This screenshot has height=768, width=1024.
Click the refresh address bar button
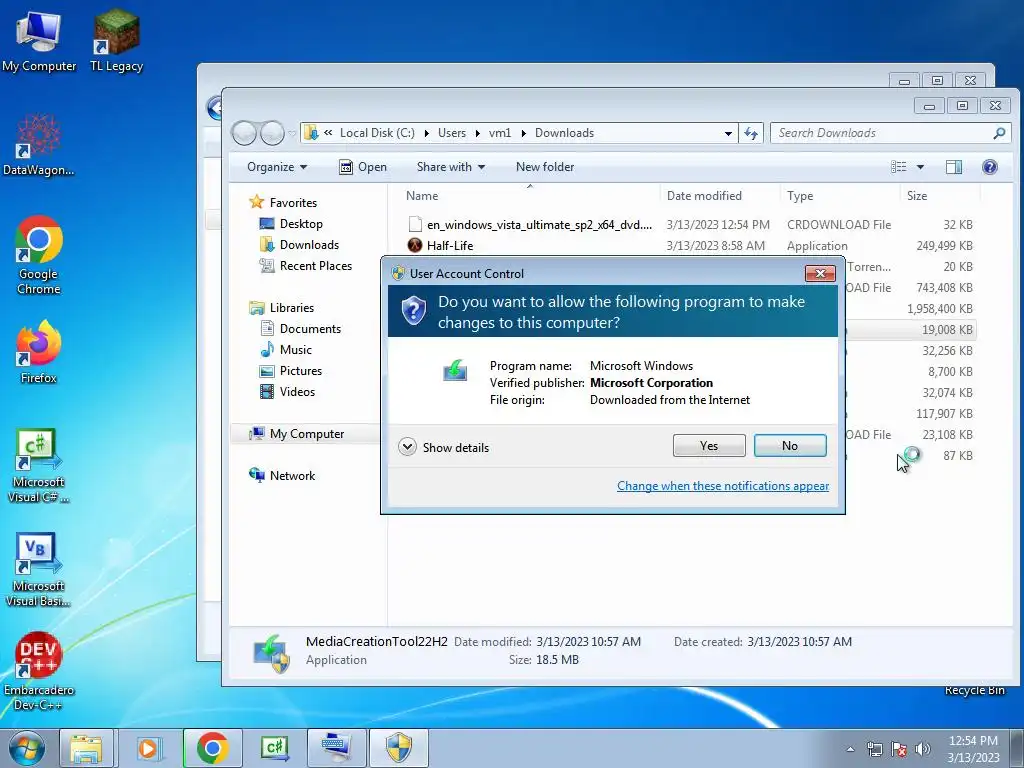[751, 133]
